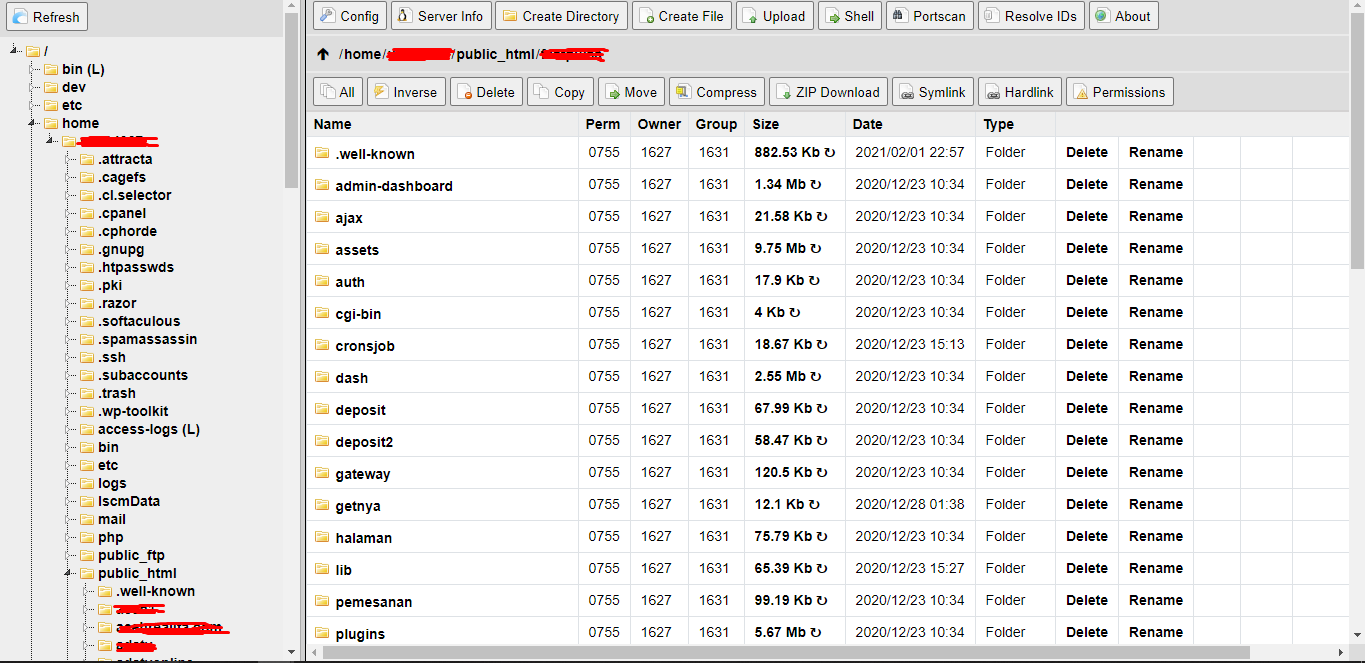
Task: Refresh size icon in ajax row
Action: click(x=822, y=217)
